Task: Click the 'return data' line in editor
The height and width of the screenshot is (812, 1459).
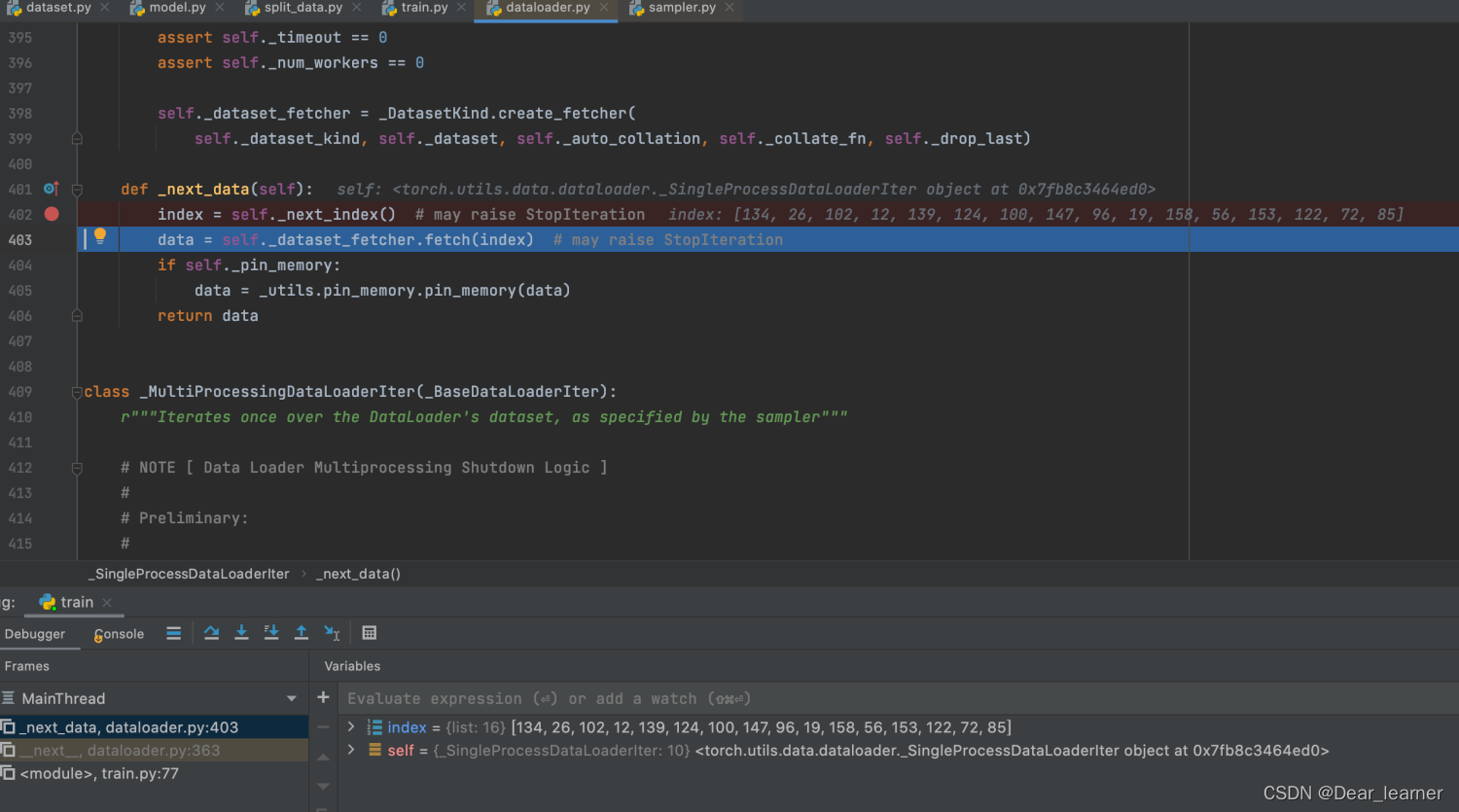Action: 208,316
